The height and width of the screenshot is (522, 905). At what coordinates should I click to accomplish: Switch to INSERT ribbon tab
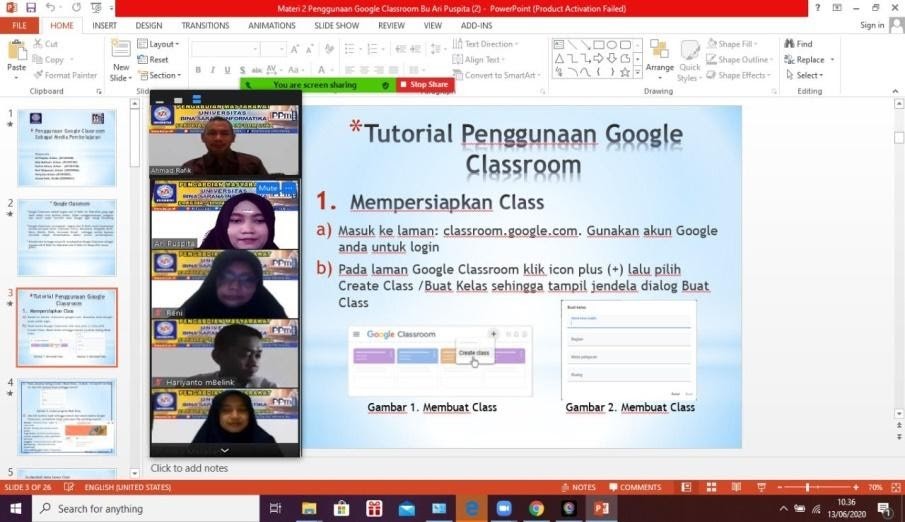point(104,25)
